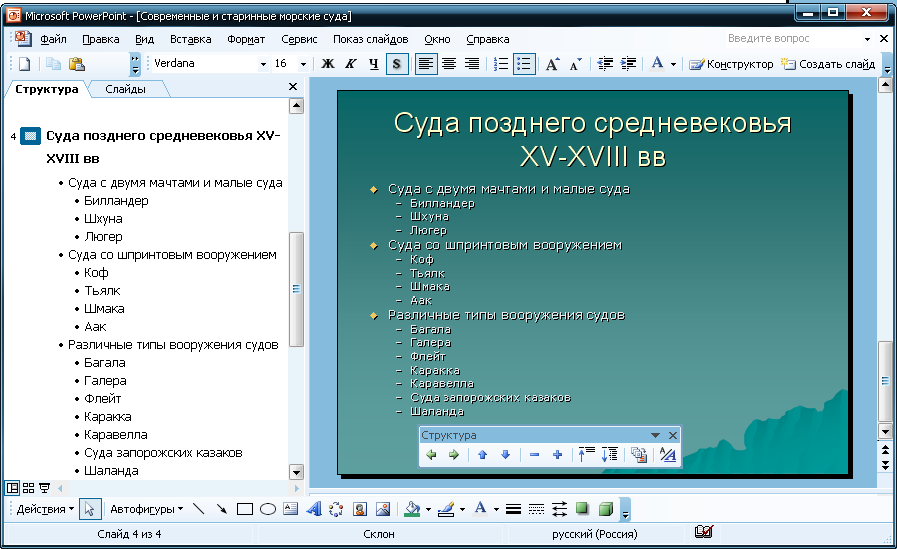The width and height of the screenshot is (897, 549).
Task: Move outline item up with blue arrow
Action: coord(482,455)
